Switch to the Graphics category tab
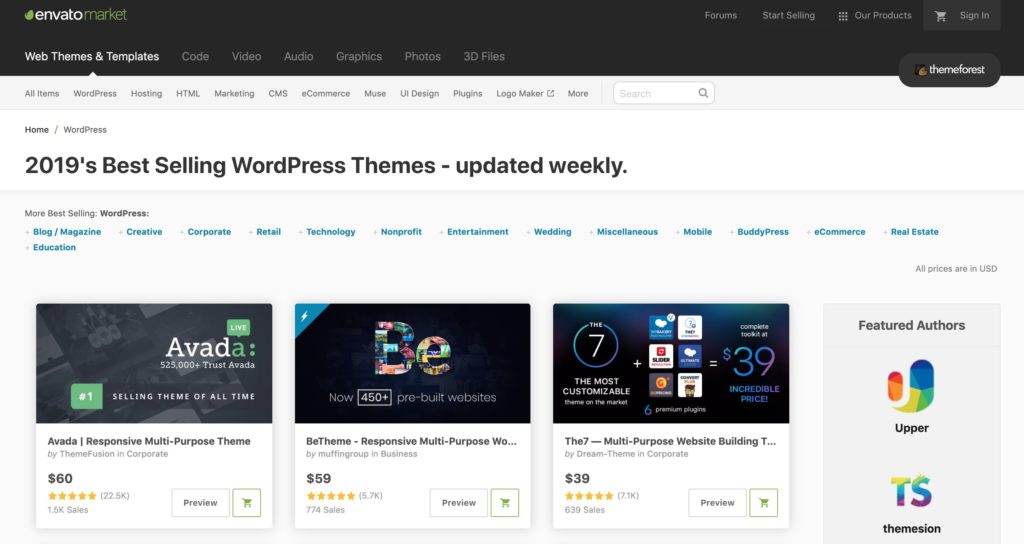 pyautogui.click(x=359, y=57)
